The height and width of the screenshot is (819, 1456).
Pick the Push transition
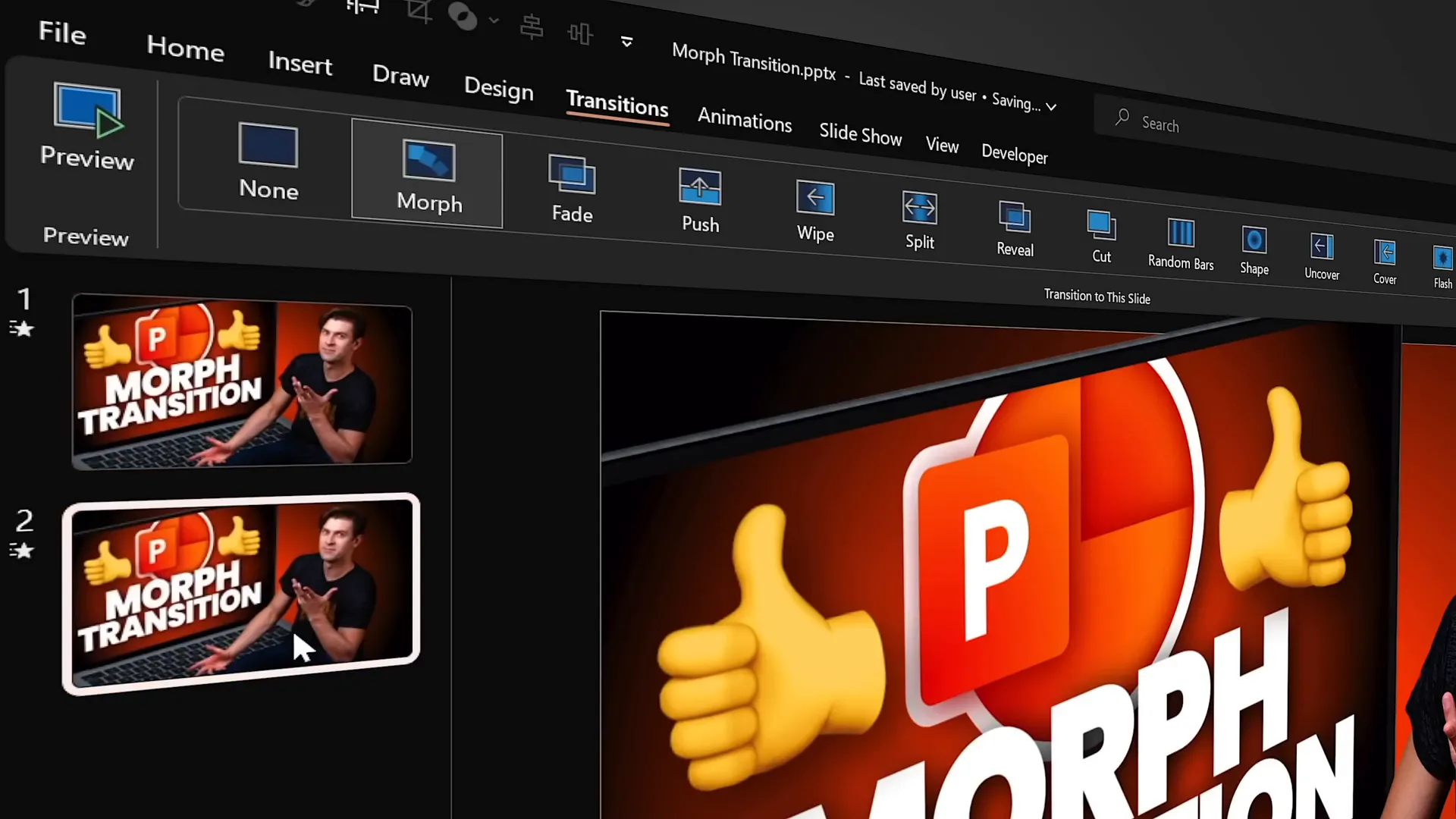click(700, 200)
